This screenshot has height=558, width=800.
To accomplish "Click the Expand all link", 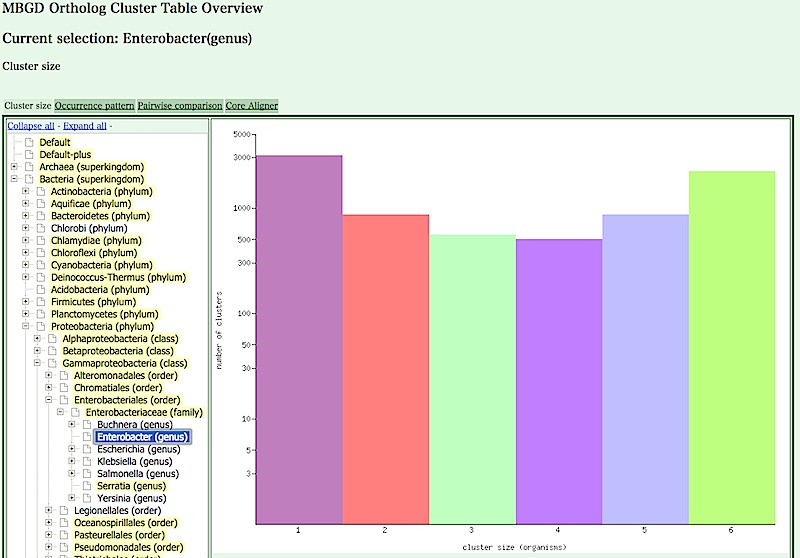I will (x=84, y=126).
